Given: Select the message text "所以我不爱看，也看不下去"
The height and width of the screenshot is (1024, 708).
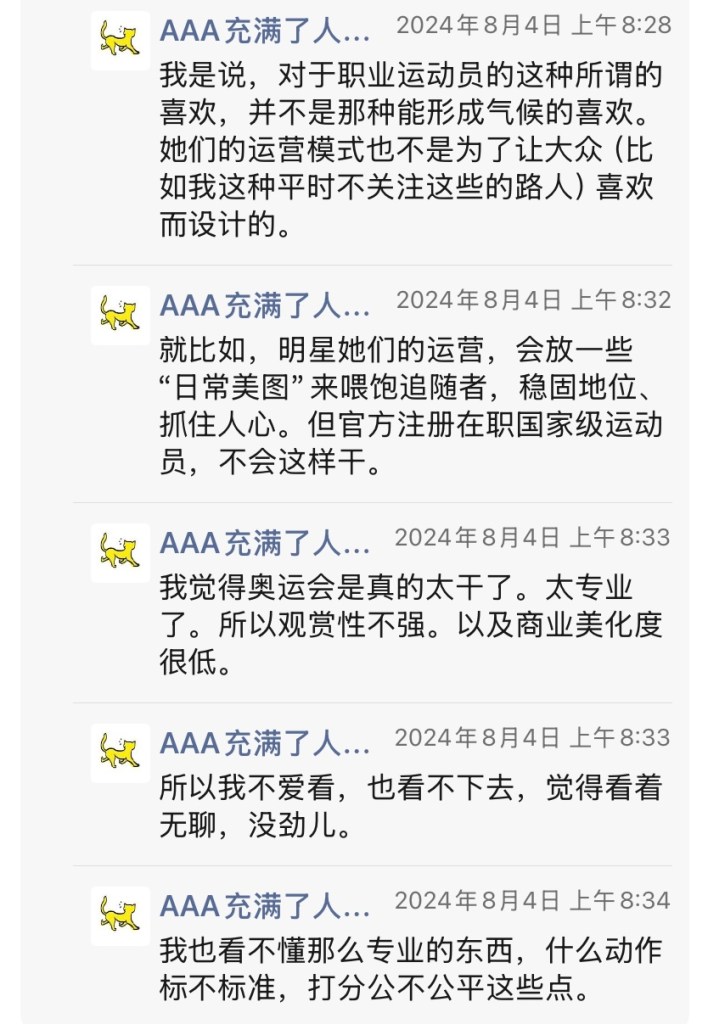Looking at the screenshot, I should (x=410, y=806).
